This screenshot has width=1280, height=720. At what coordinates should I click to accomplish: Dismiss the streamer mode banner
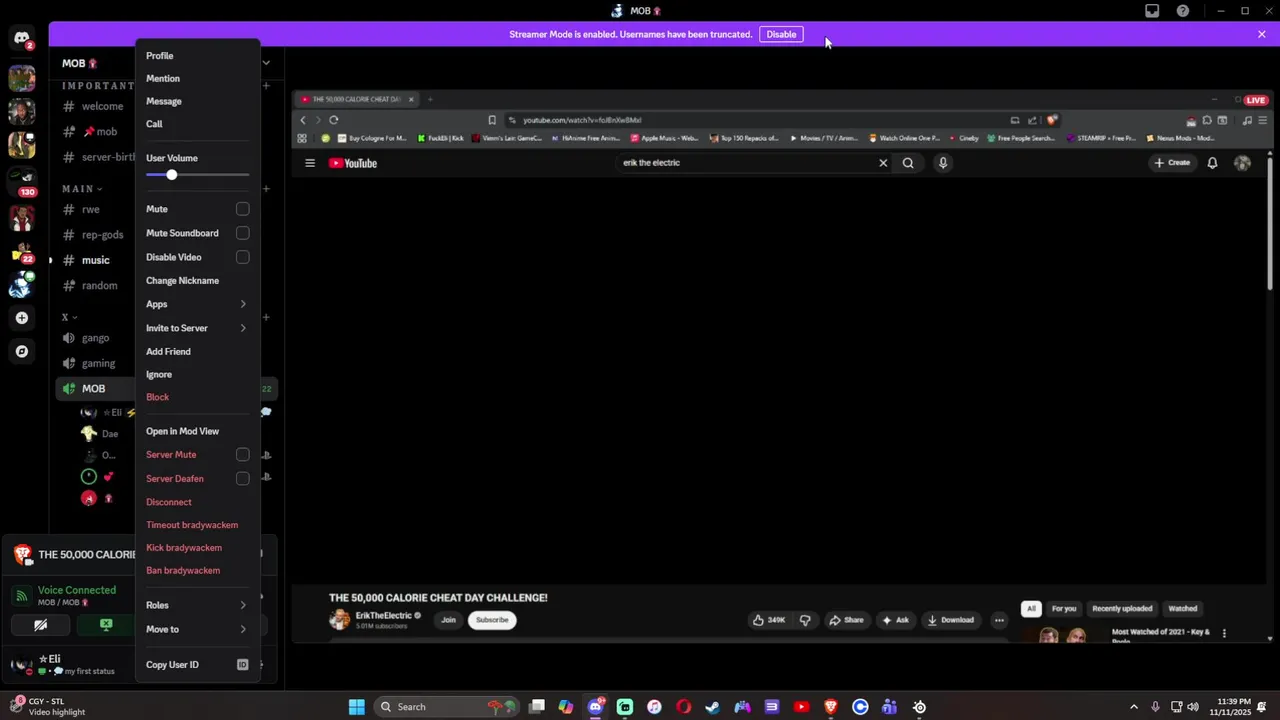tap(1262, 34)
